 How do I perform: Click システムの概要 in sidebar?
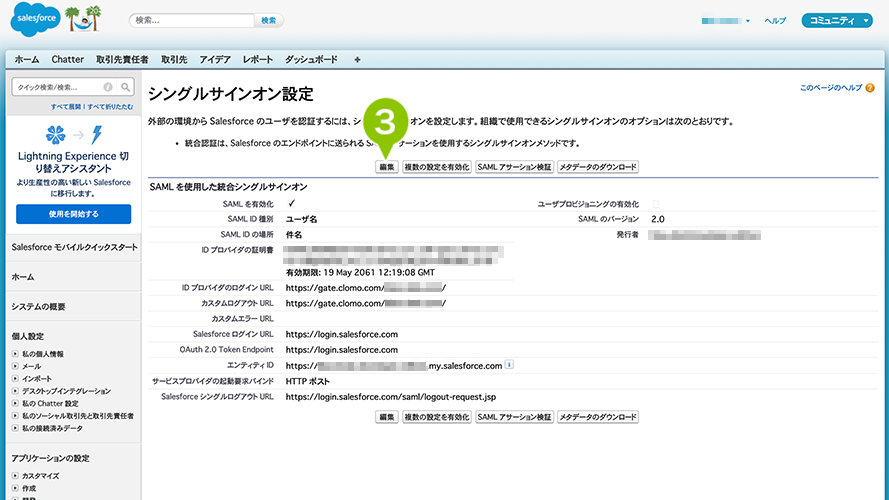[38, 307]
